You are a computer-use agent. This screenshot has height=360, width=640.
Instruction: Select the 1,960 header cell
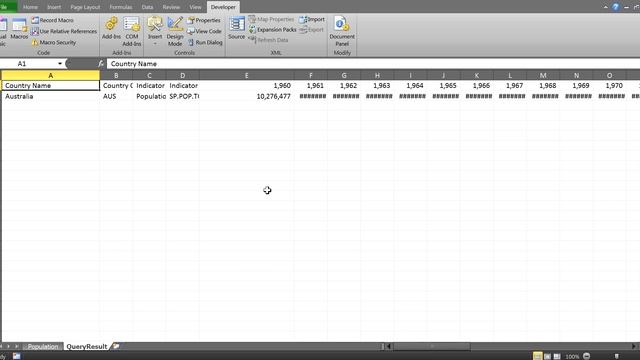[247, 86]
